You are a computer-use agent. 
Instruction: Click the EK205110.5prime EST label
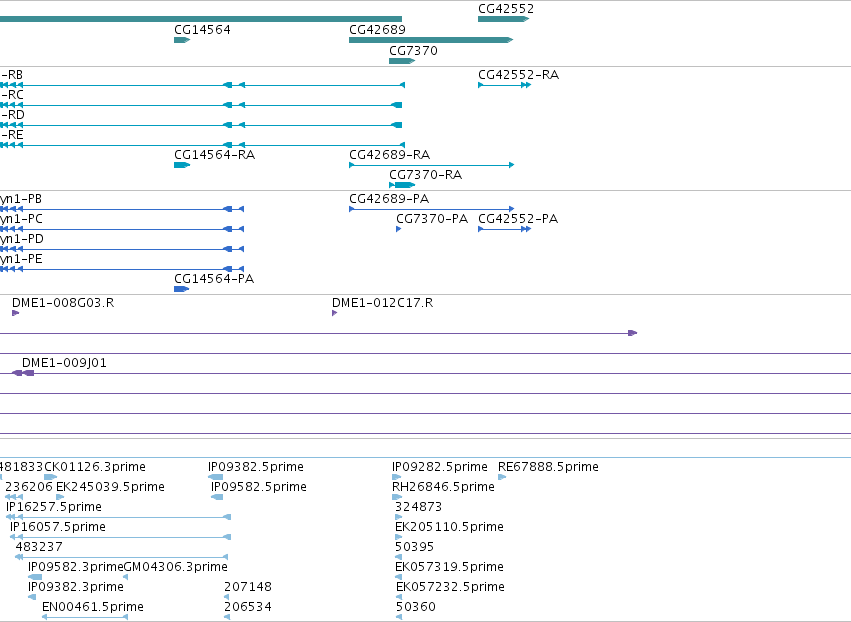click(449, 527)
